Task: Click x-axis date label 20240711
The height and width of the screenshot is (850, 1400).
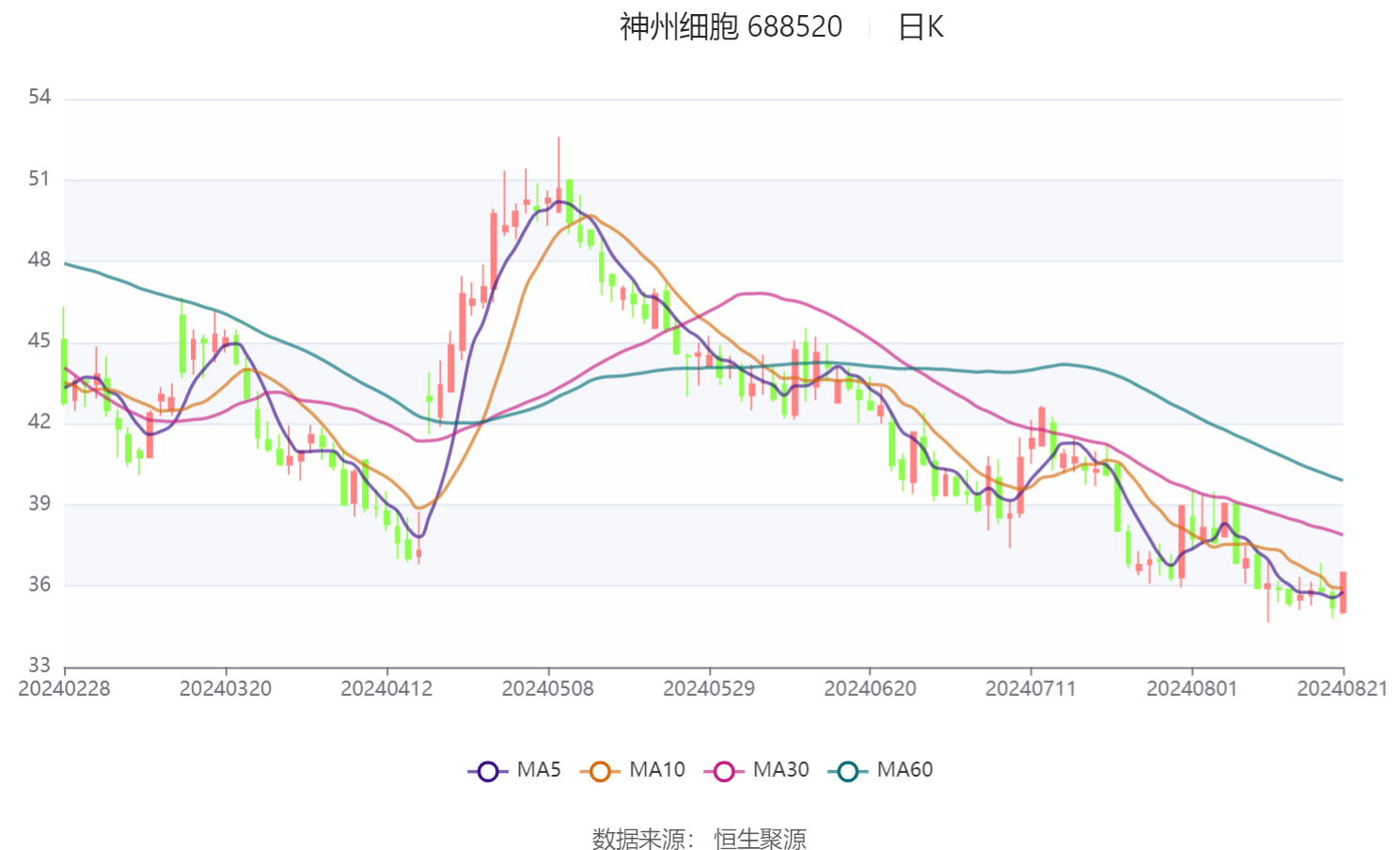Action: [1030, 688]
